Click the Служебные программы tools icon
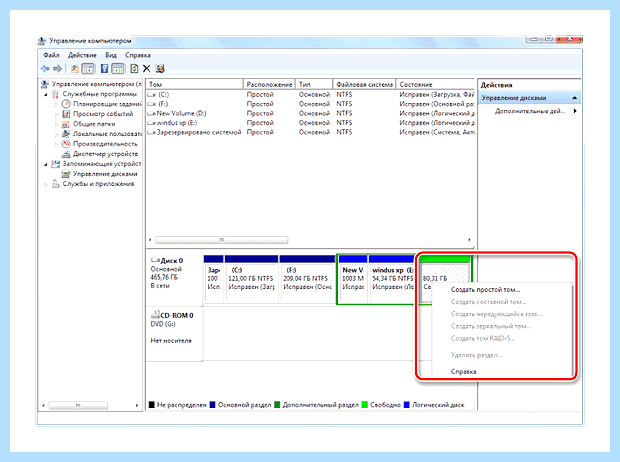This screenshot has height=462, width=620. pyautogui.click(x=56, y=94)
